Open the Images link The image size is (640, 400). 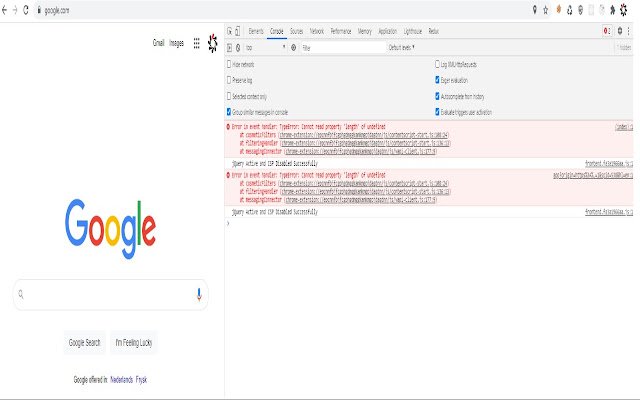click(x=177, y=43)
